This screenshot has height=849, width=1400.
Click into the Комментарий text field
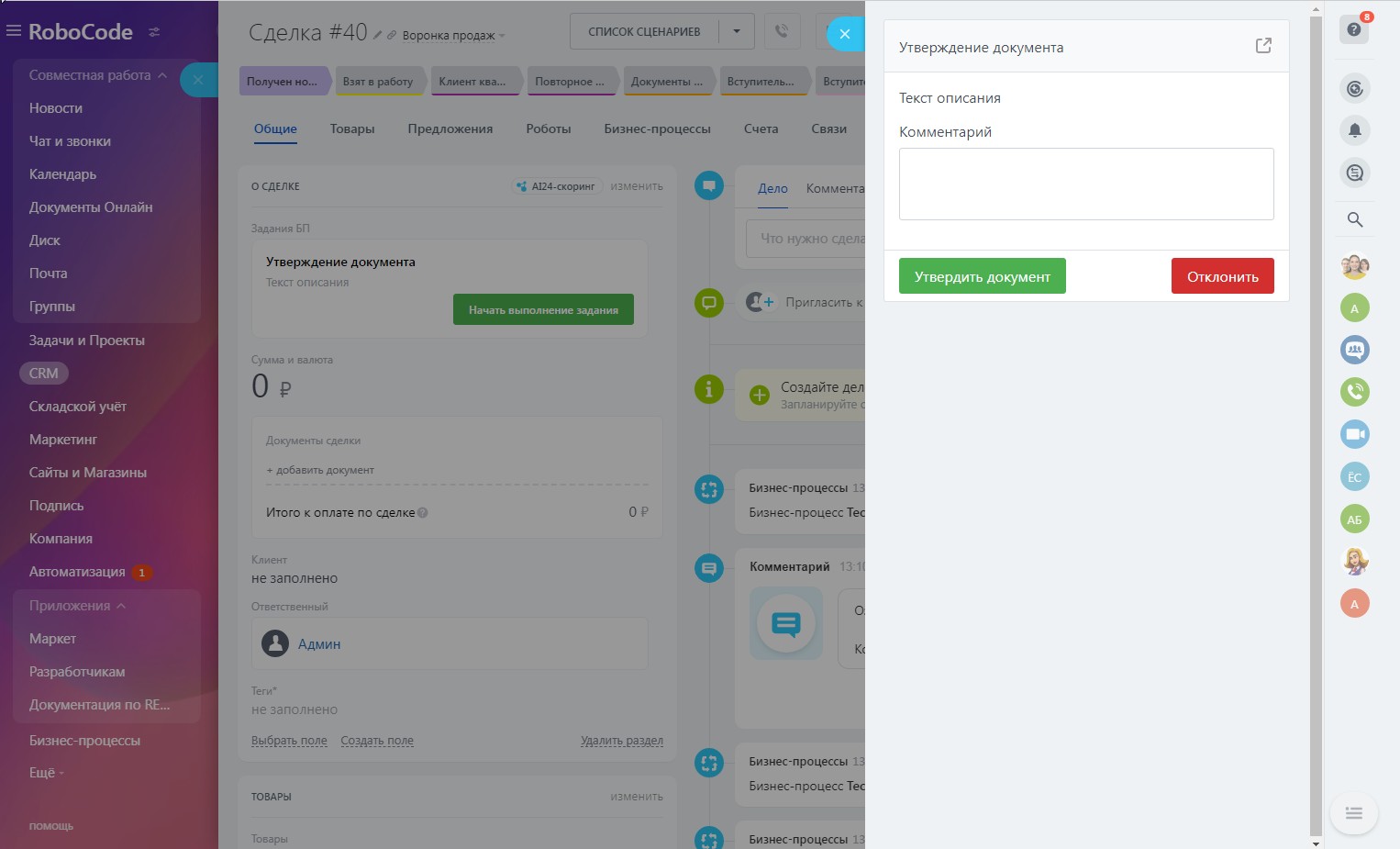pyautogui.click(x=1085, y=184)
